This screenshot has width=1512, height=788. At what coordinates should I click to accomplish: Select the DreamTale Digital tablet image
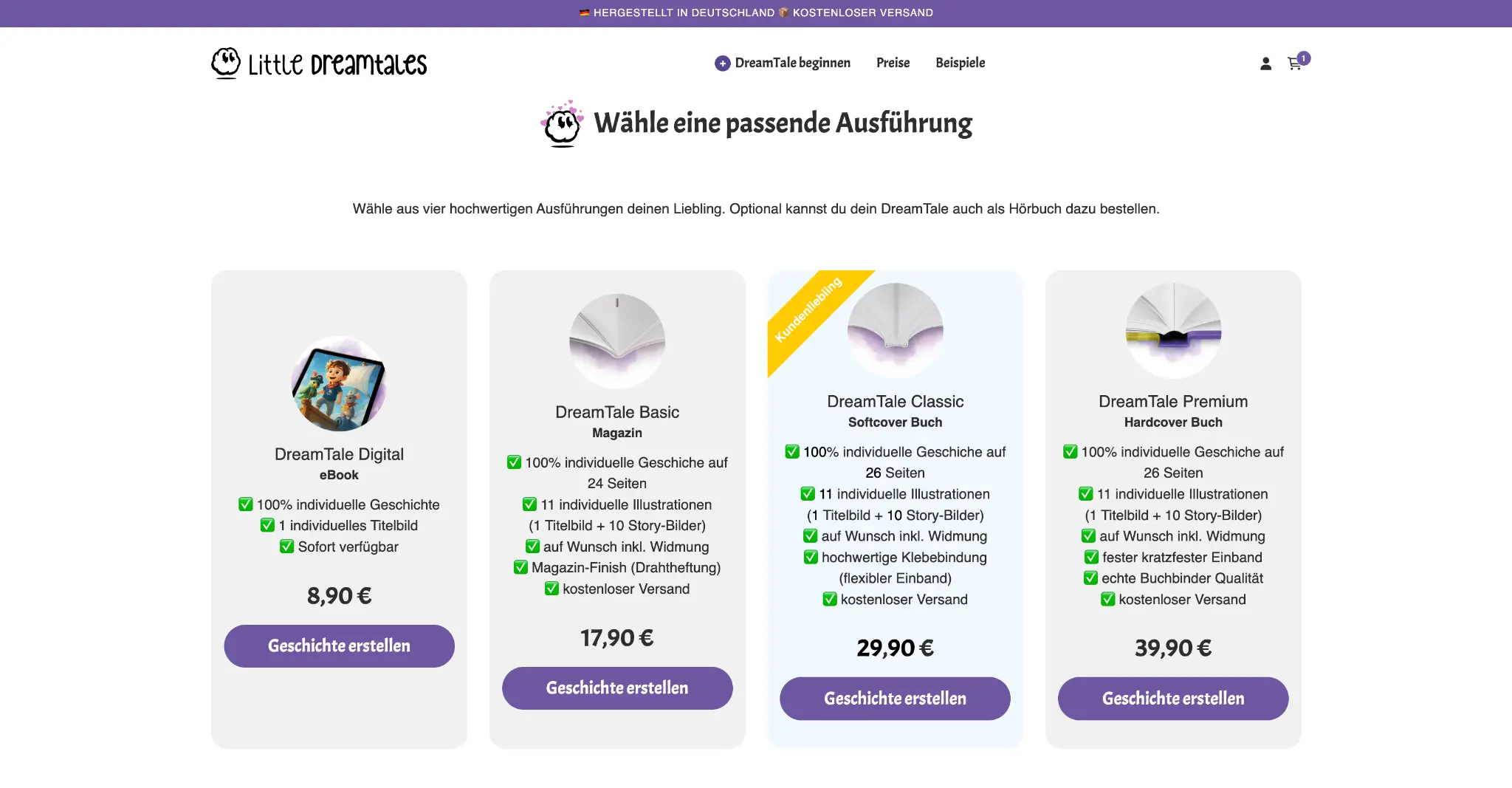click(x=339, y=384)
